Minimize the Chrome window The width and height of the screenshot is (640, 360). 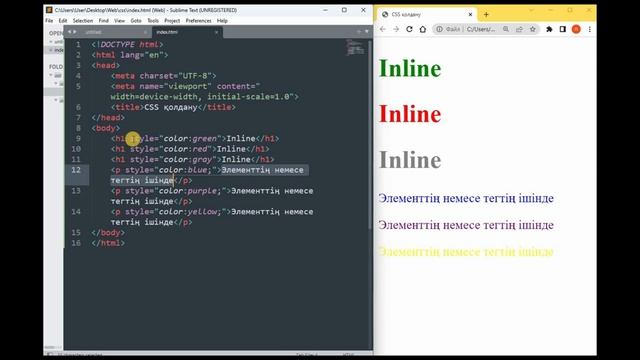click(x=550, y=10)
